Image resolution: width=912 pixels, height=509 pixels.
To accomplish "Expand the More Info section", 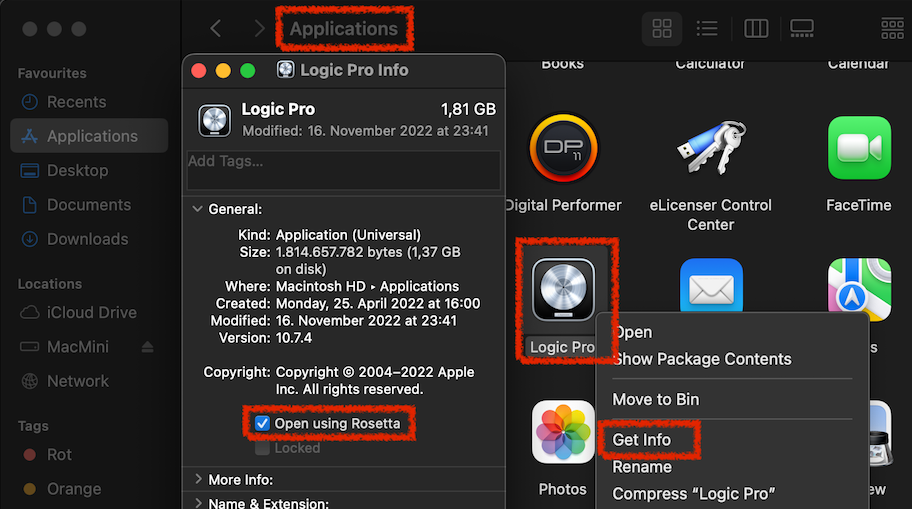I will point(197,479).
